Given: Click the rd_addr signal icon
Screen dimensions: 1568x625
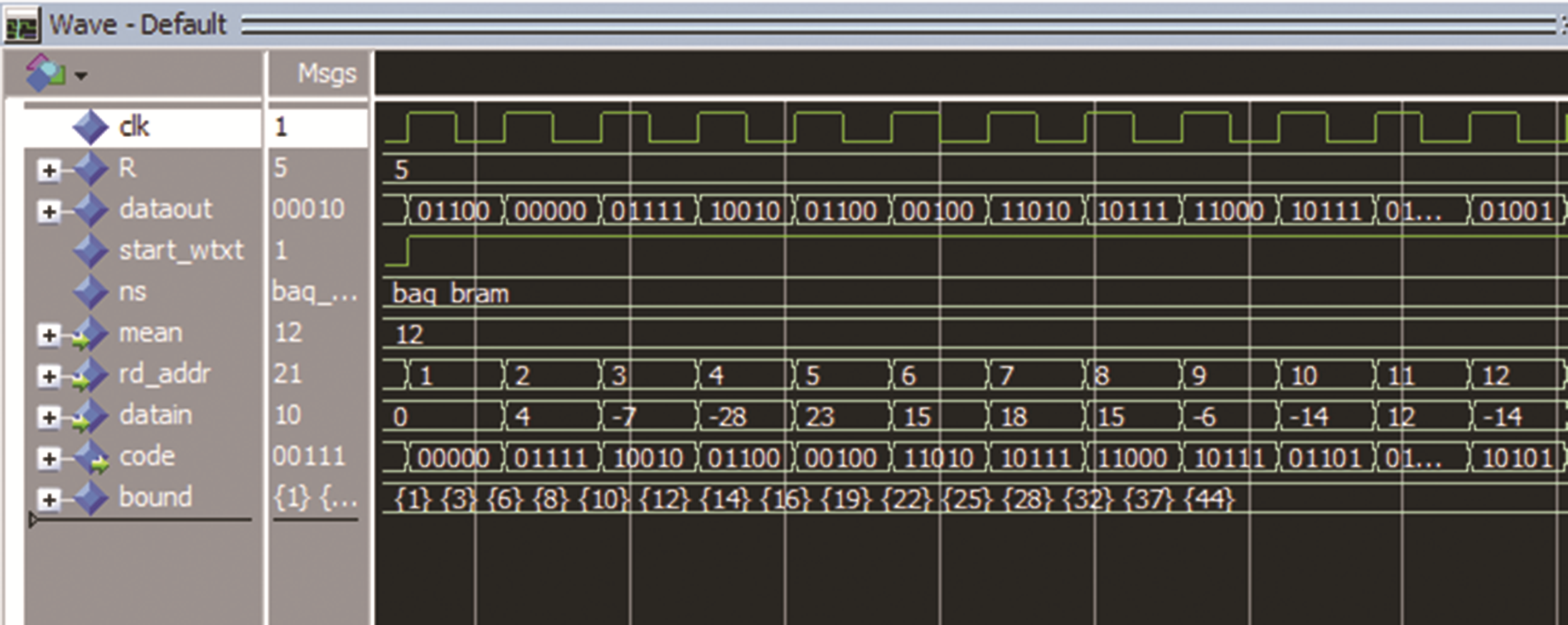Looking at the screenshot, I should coord(90,375).
